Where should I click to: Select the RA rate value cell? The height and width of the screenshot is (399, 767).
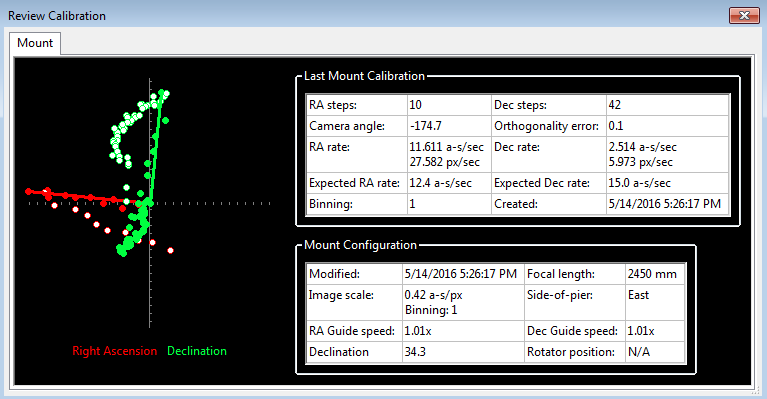[x=449, y=155]
